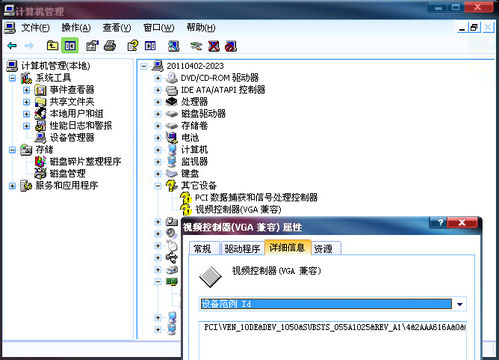Click the 其它设备 label
The image size is (499, 360).
[x=199, y=186]
